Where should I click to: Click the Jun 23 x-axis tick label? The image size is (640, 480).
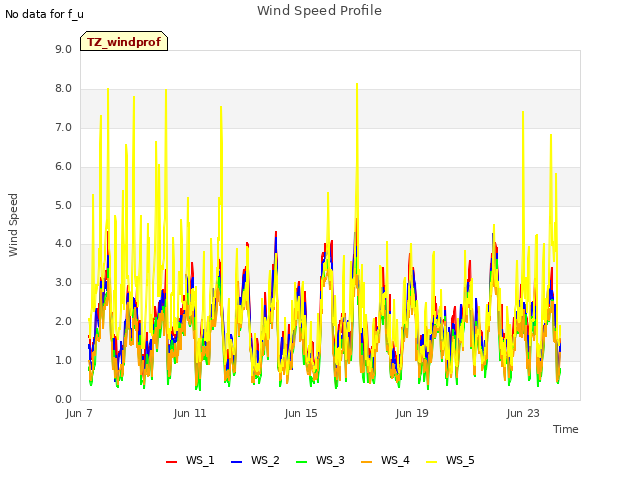coord(523,413)
